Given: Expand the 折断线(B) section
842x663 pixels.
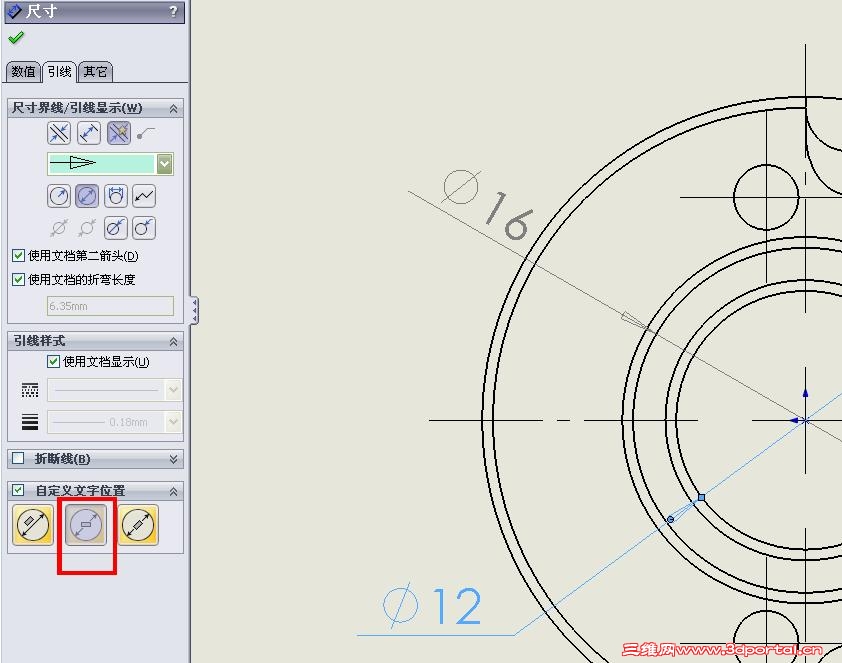Looking at the screenshot, I should point(173,459).
